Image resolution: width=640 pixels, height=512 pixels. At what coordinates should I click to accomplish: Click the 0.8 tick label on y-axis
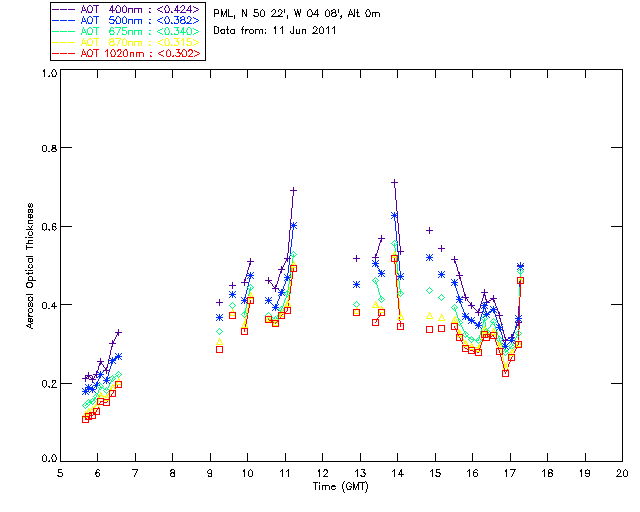[49, 148]
